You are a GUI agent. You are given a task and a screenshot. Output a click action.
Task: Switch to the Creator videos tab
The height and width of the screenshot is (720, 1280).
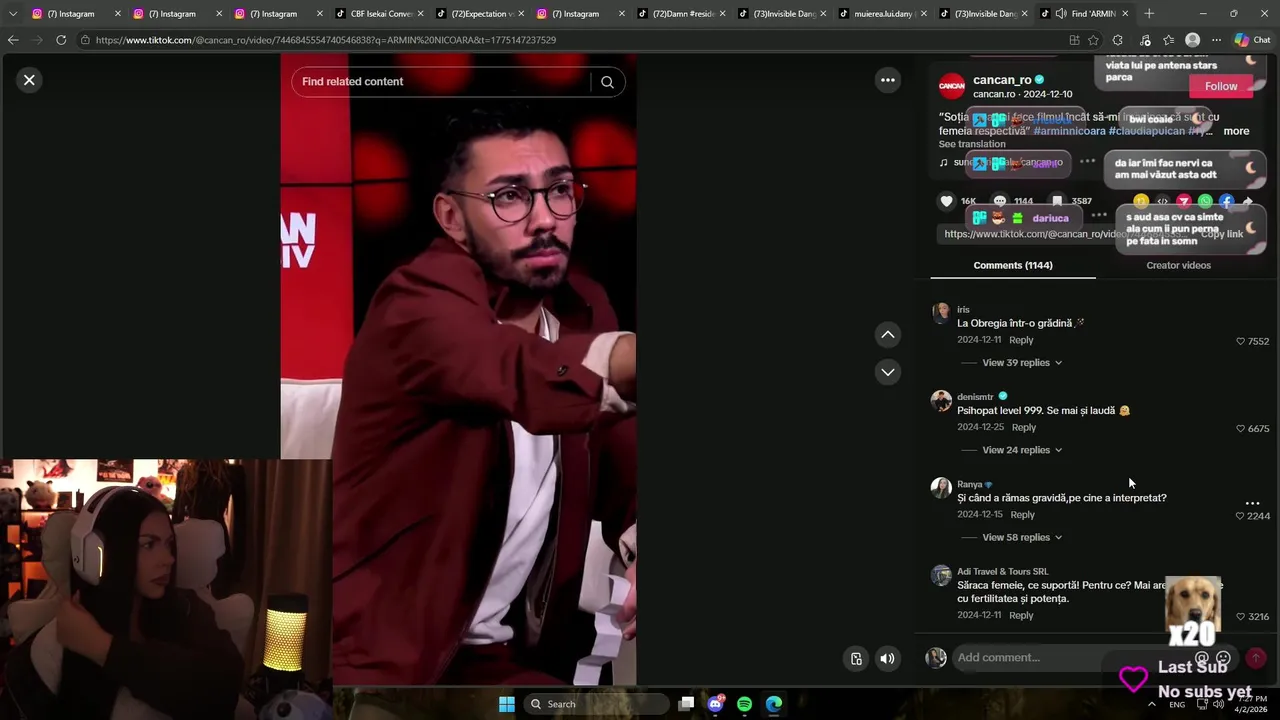coord(1178,265)
